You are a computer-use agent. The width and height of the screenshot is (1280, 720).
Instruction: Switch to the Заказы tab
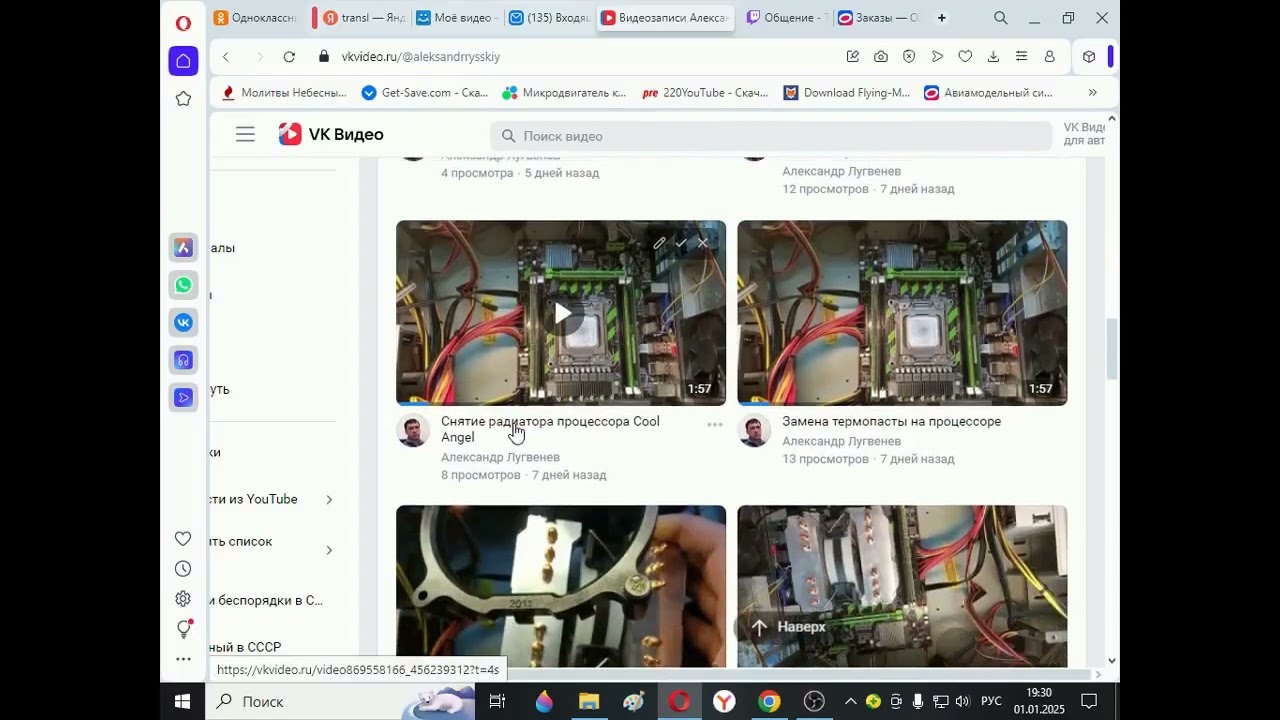click(878, 18)
